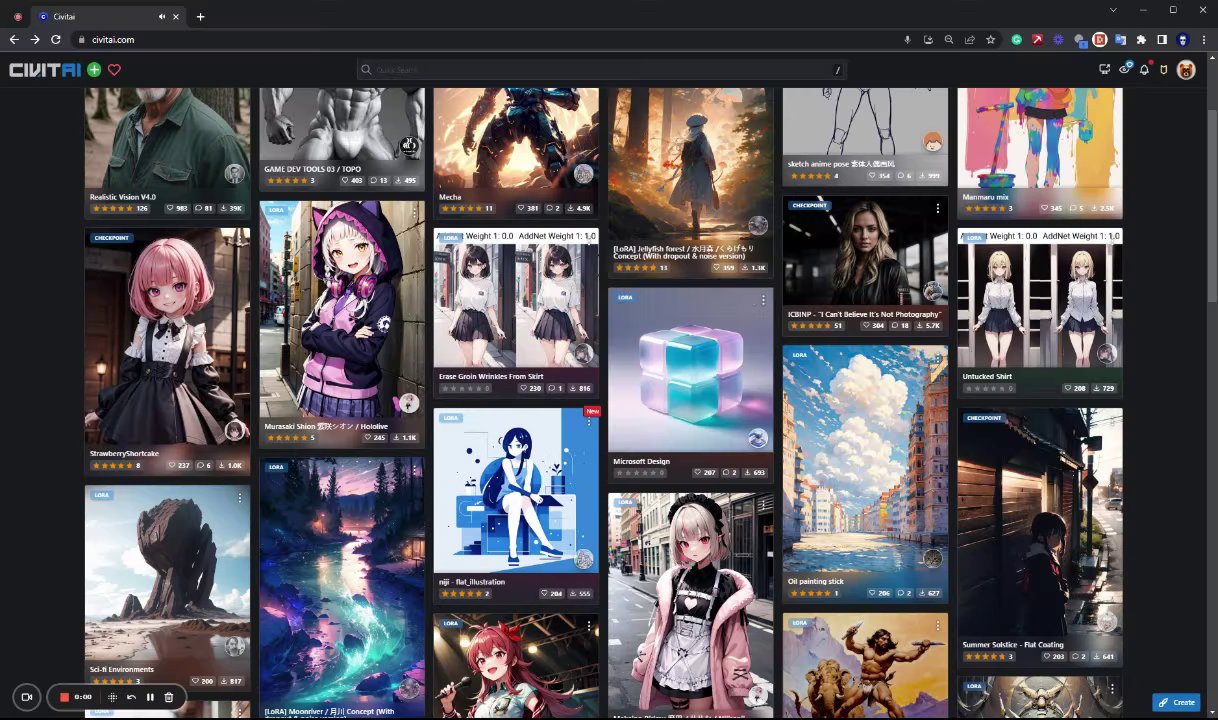
Task: Click the blue Create button
Action: click(x=1175, y=702)
